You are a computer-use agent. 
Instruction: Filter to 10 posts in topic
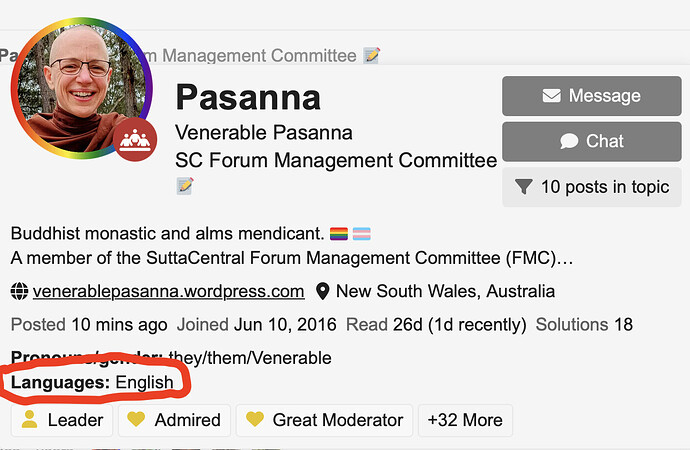pyautogui.click(x=592, y=187)
